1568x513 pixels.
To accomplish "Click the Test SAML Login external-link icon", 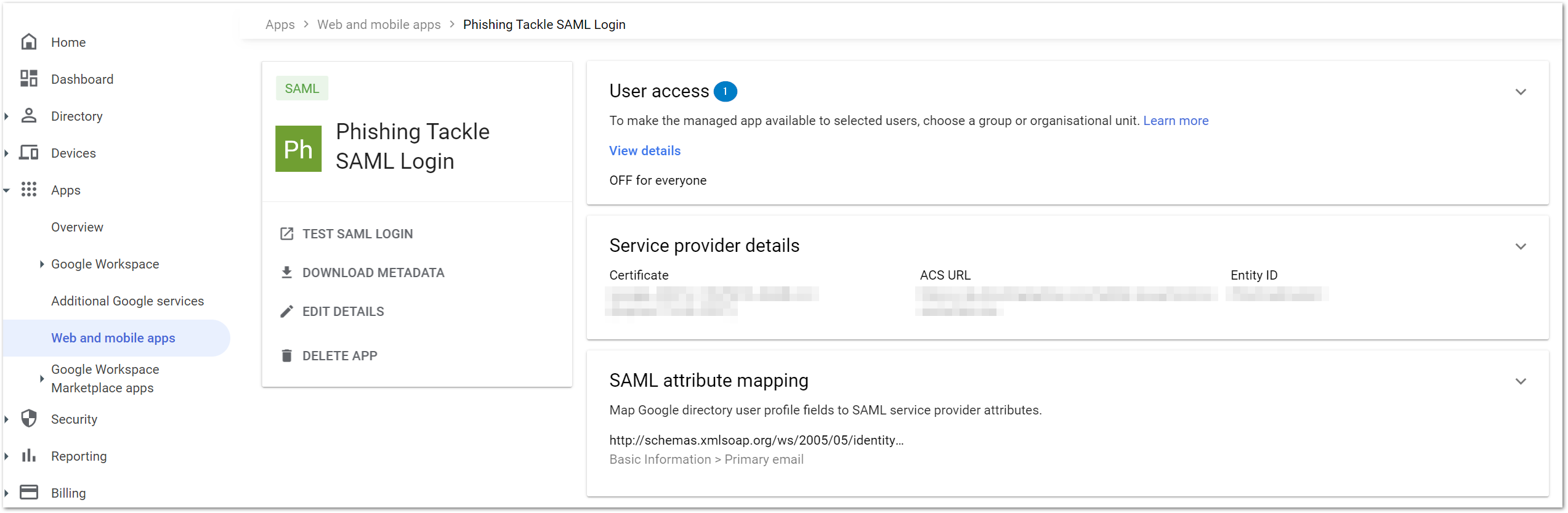I will coord(286,234).
